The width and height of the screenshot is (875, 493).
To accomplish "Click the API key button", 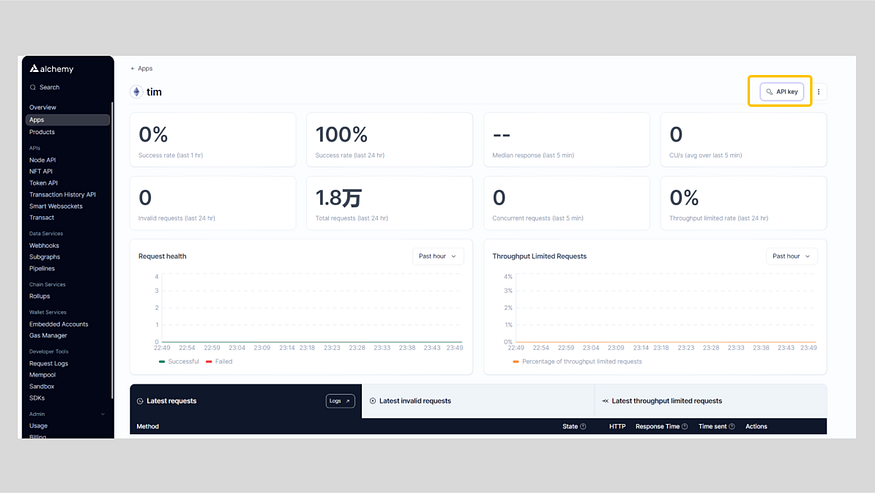I will click(782, 92).
